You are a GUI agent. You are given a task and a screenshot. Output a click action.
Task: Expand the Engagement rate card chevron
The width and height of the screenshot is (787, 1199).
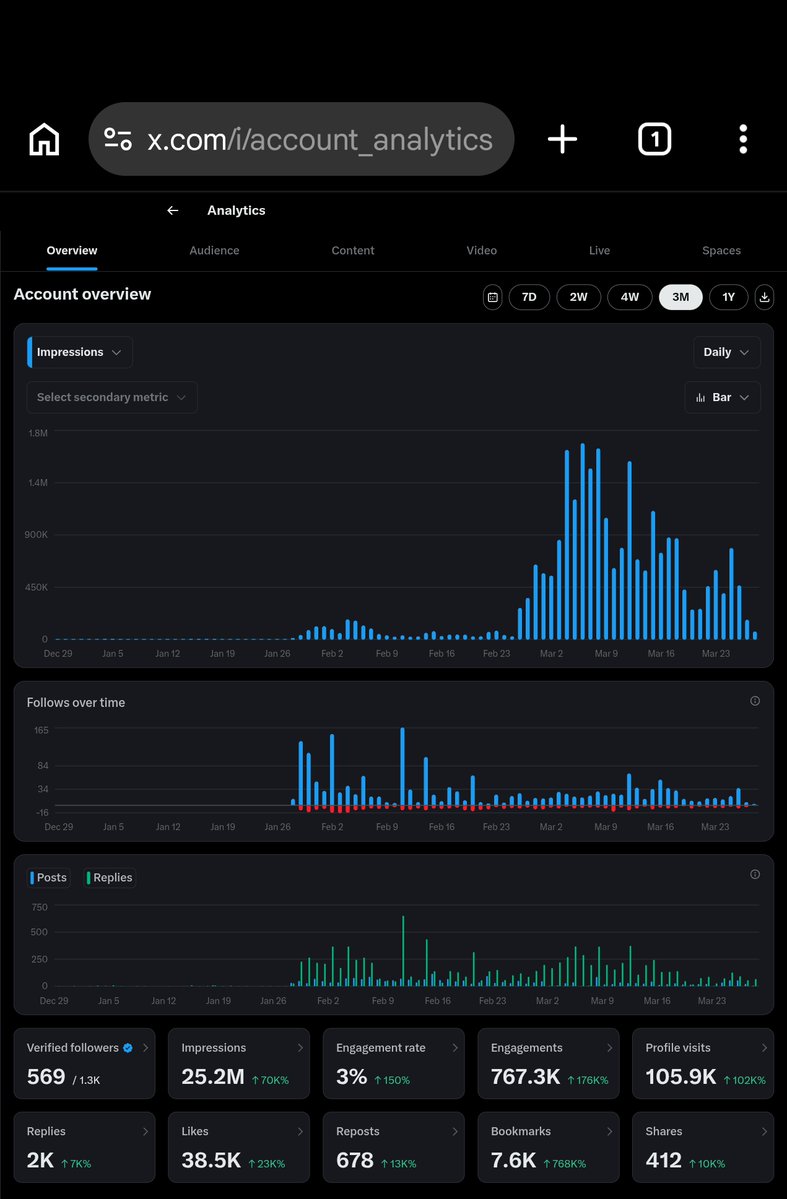tap(454, 1048)
